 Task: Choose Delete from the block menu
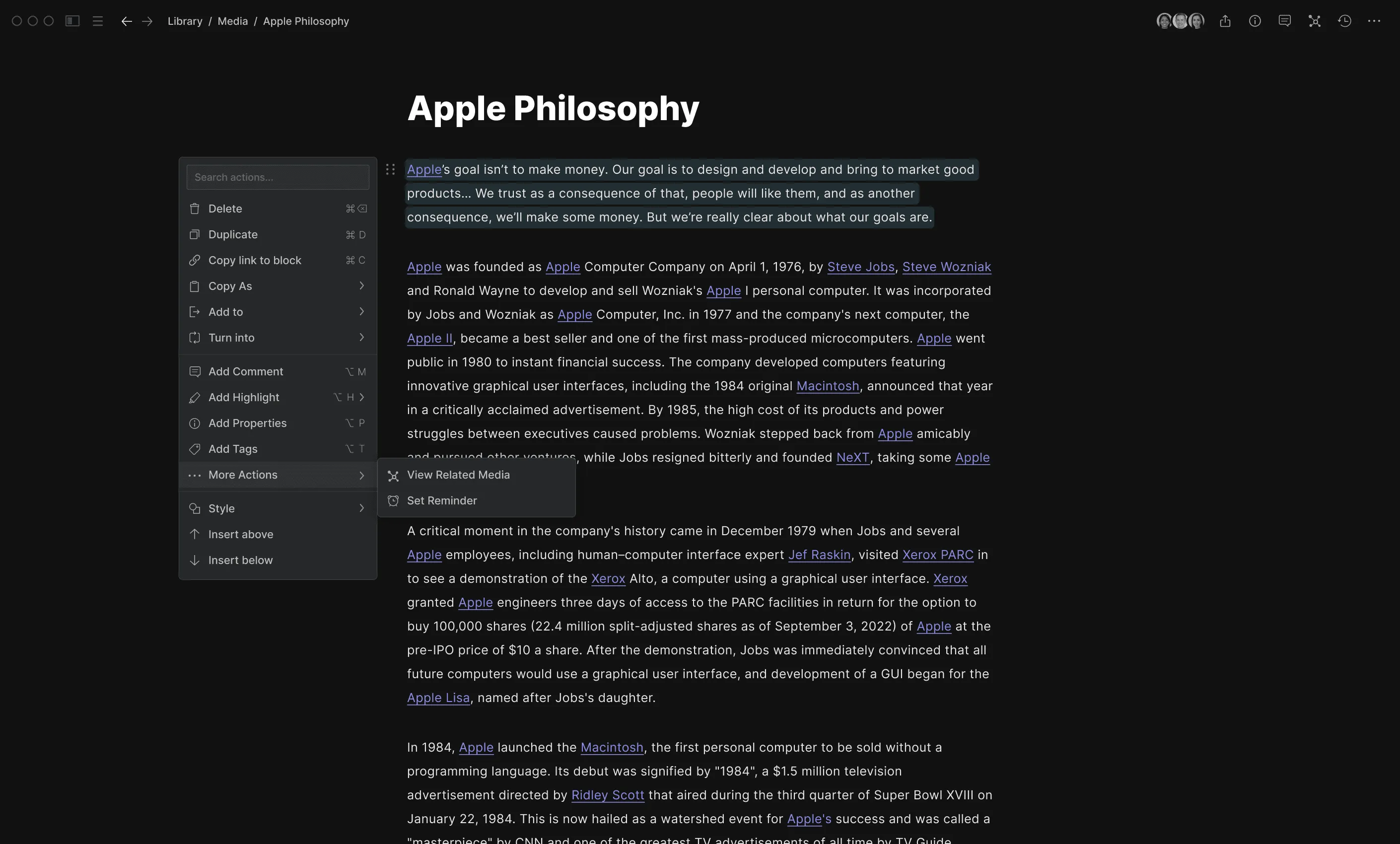tap(278, 209)
